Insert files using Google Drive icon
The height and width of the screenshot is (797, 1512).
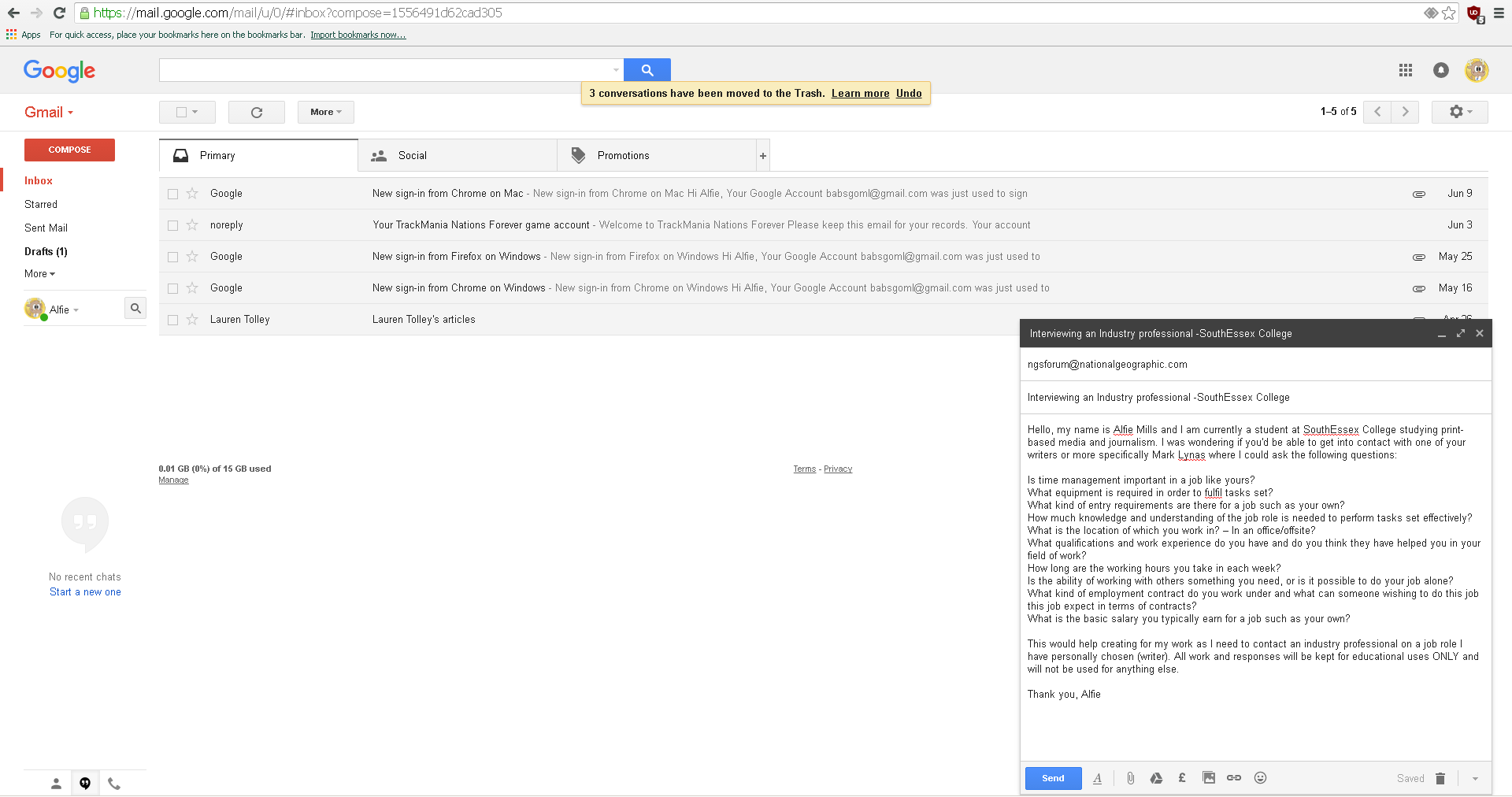point(1156,778)
